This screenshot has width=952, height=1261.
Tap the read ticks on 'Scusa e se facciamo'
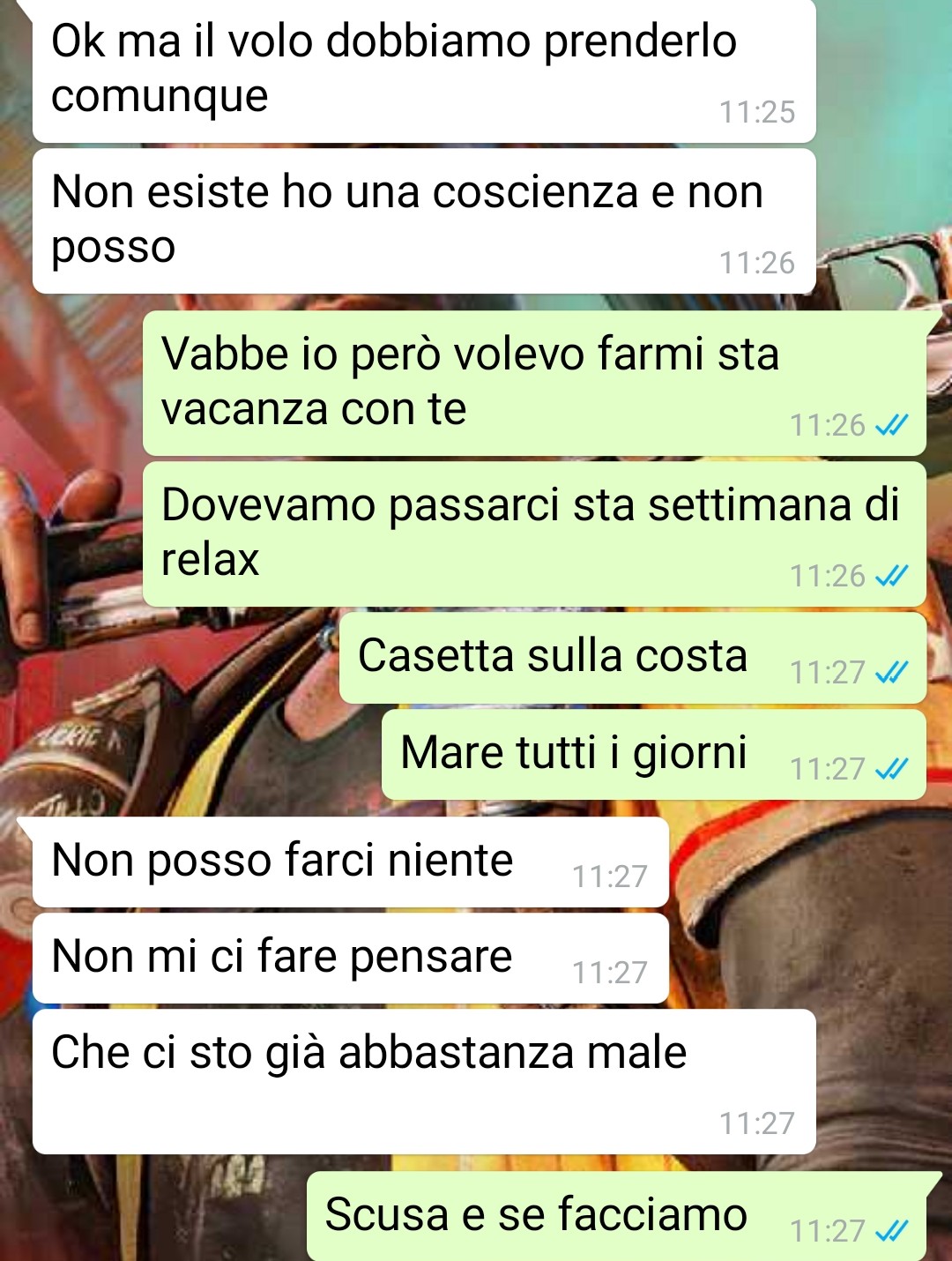pyautogui.click(x=891, y=1230)
